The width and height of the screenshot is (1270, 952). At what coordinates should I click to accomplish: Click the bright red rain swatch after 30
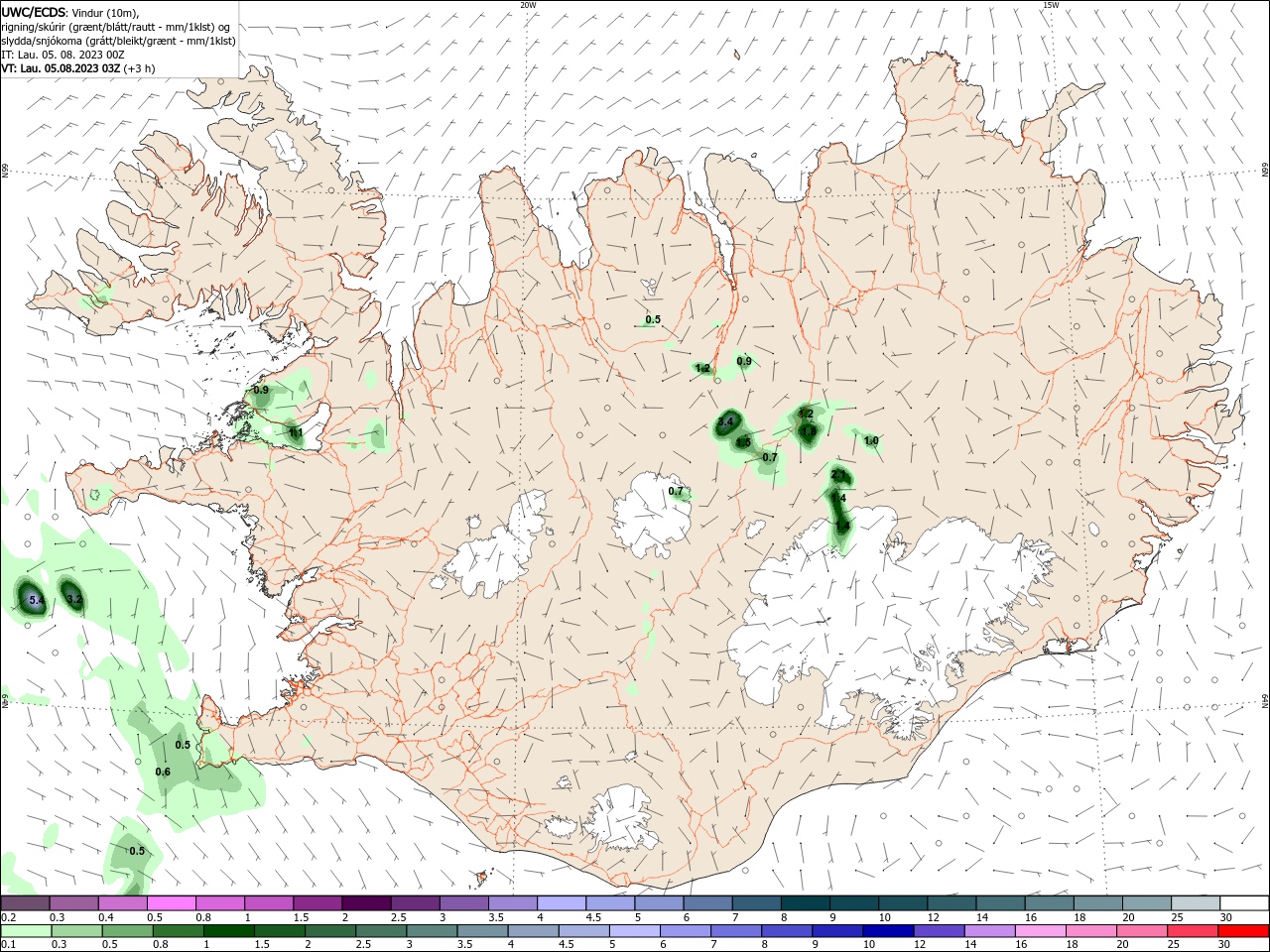(1243, 931)
